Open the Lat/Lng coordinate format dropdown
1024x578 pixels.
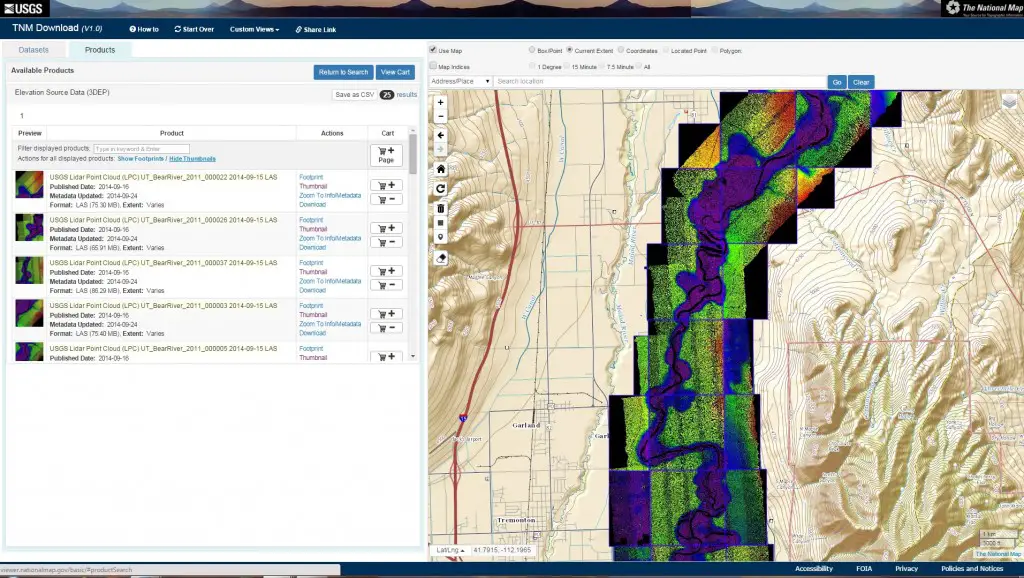pos(451,550)
